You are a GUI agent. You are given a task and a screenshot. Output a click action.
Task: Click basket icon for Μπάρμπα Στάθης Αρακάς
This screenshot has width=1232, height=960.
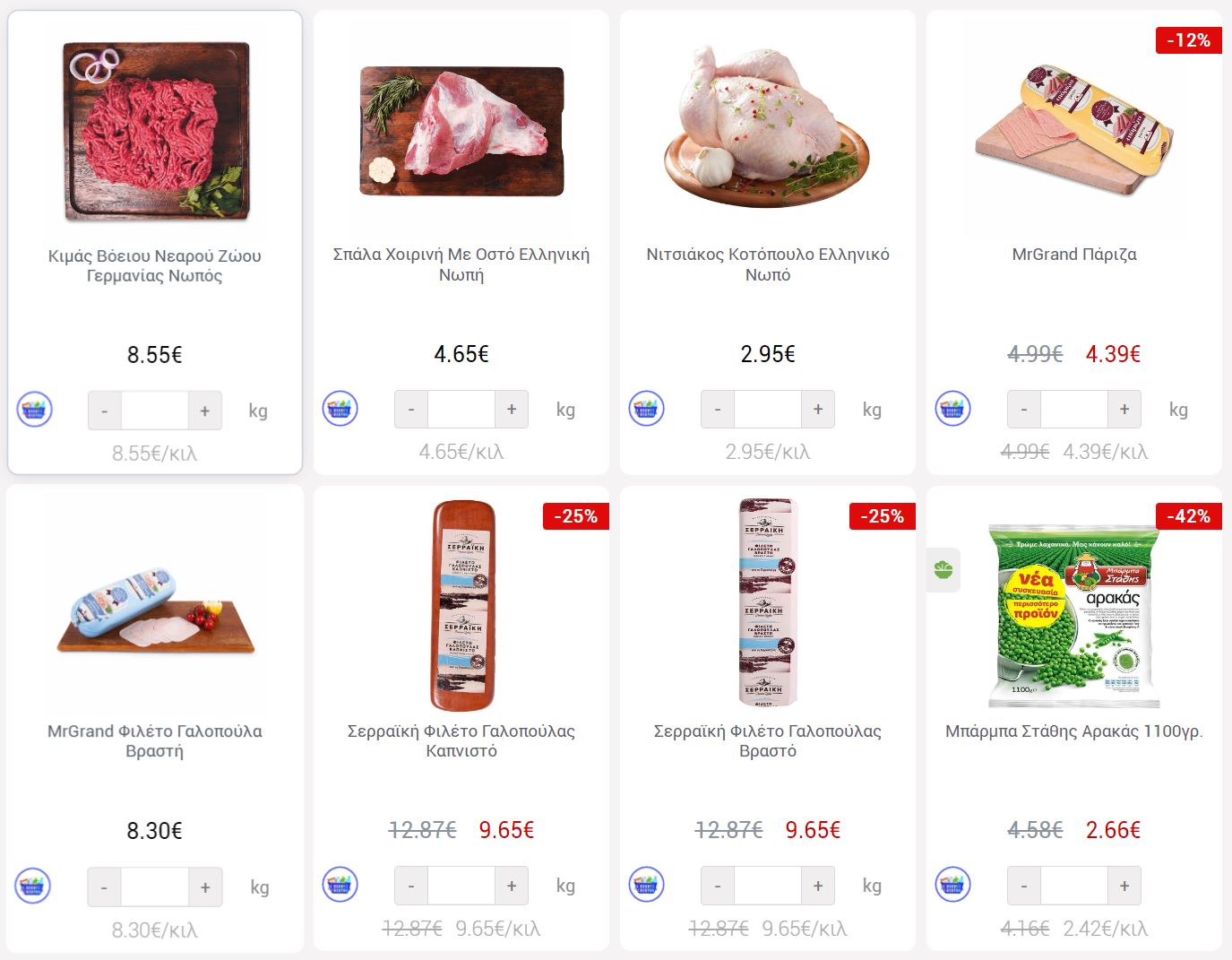point(953,885)
